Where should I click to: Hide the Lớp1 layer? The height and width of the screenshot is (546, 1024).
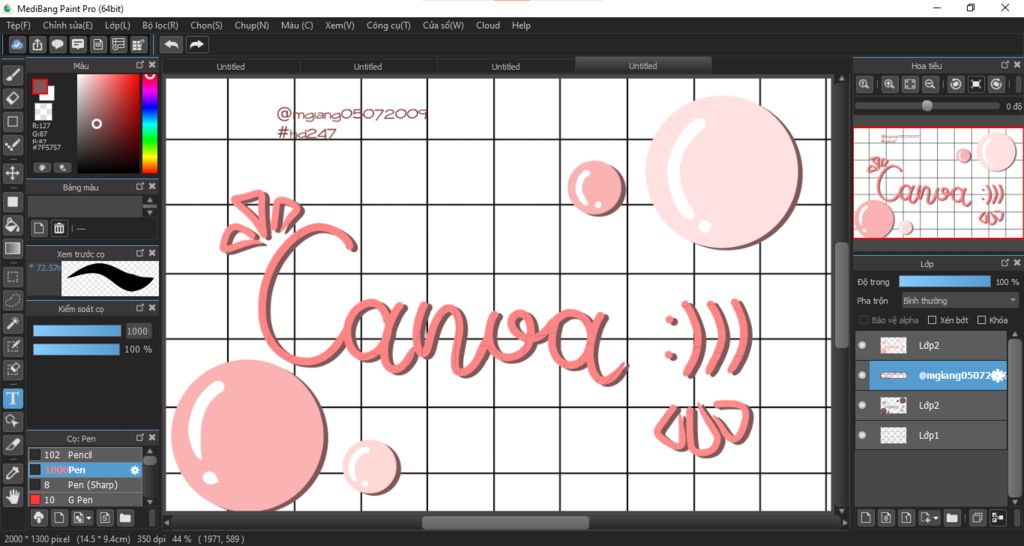pyautogui.click(x=862, y=435)
